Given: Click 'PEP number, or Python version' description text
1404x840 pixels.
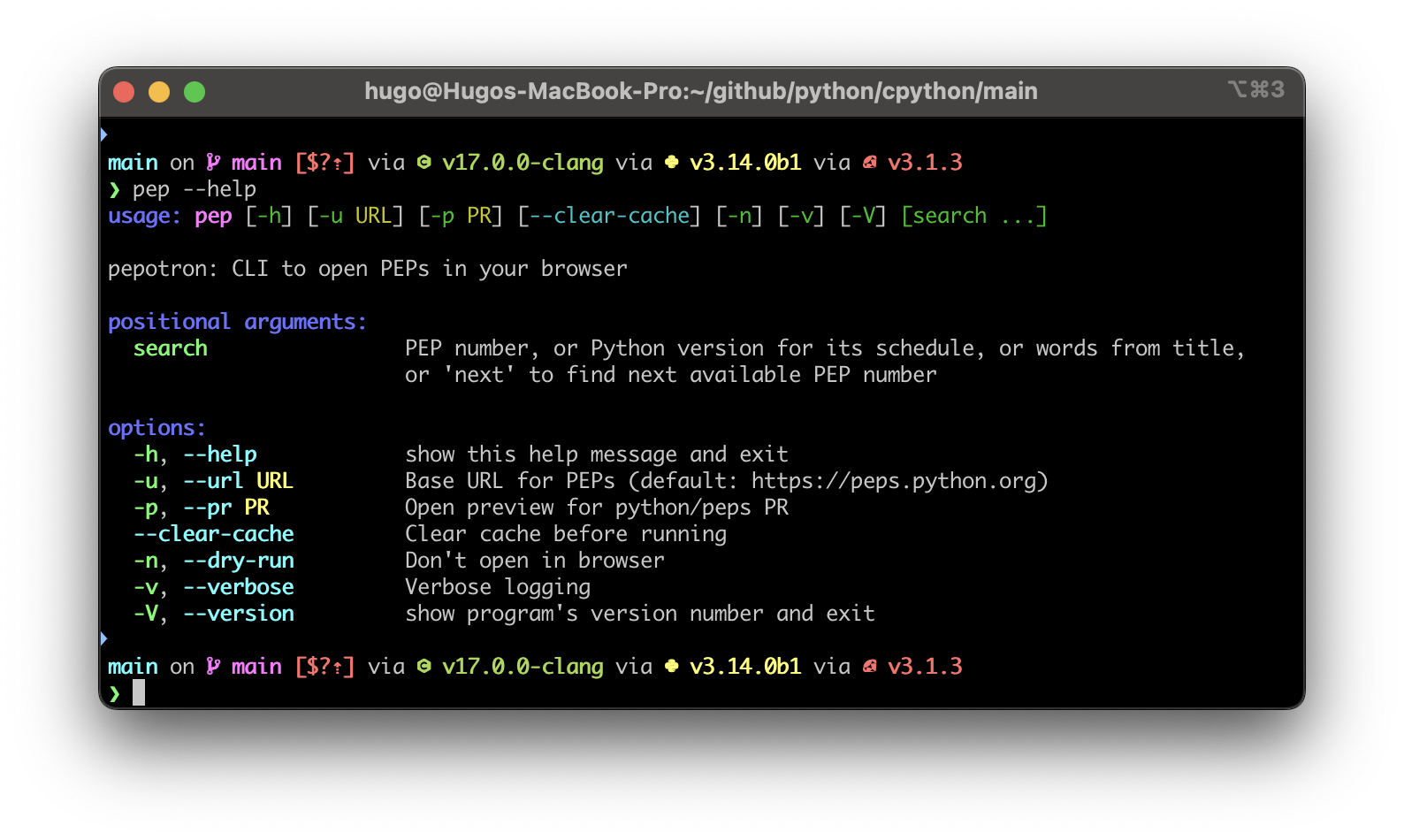Looking at the screenshot, I should [x=825, y=348].
